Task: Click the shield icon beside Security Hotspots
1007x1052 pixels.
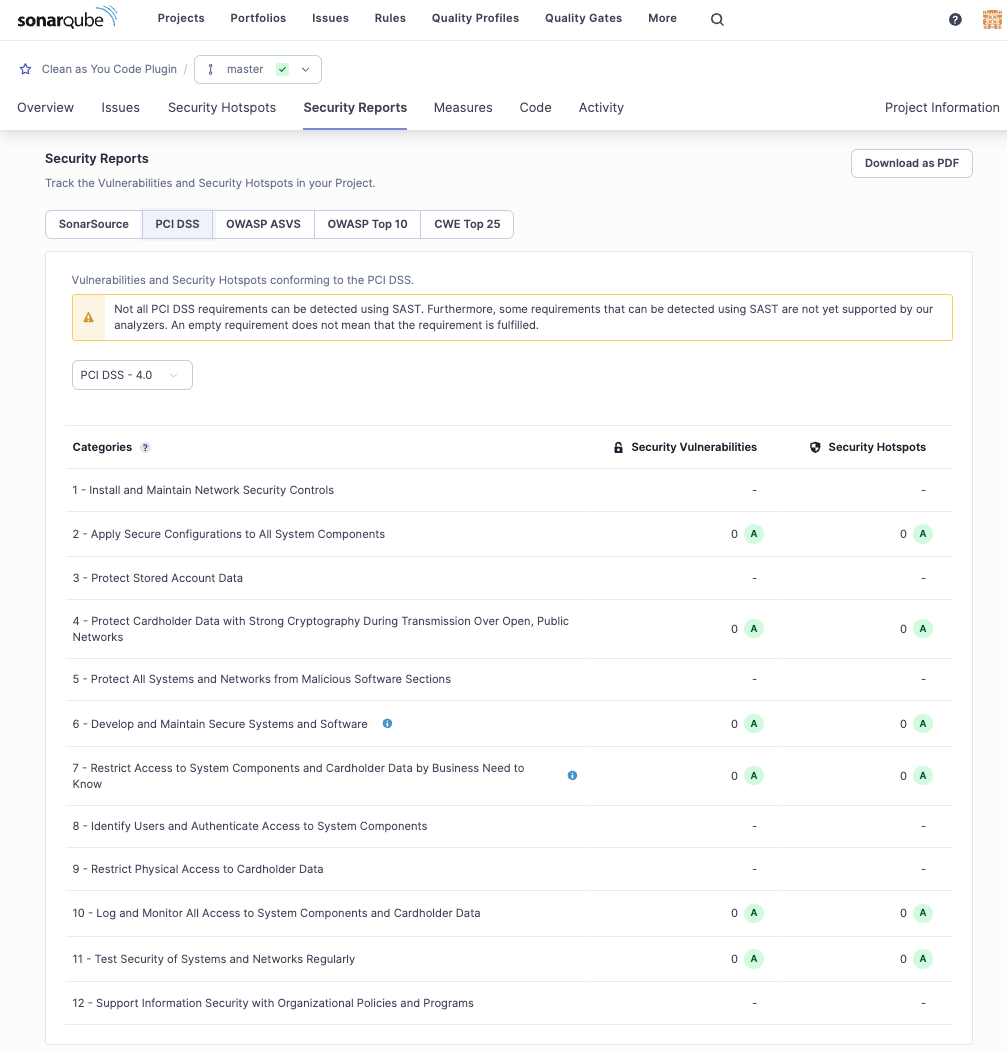Action: coord(815,447)
